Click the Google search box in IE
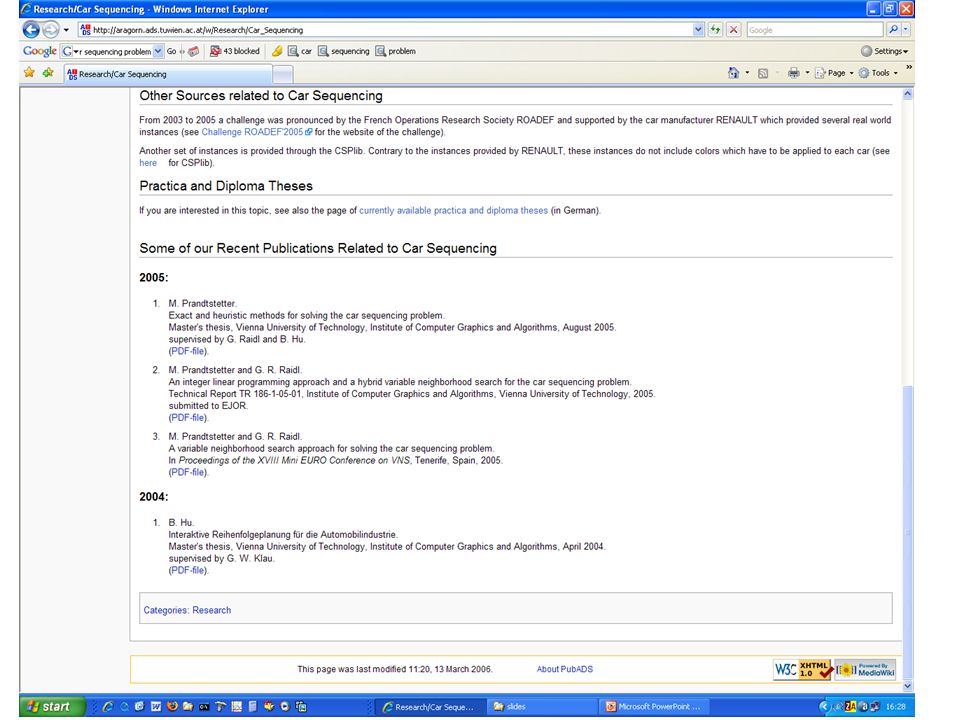 tap(814, 29)
